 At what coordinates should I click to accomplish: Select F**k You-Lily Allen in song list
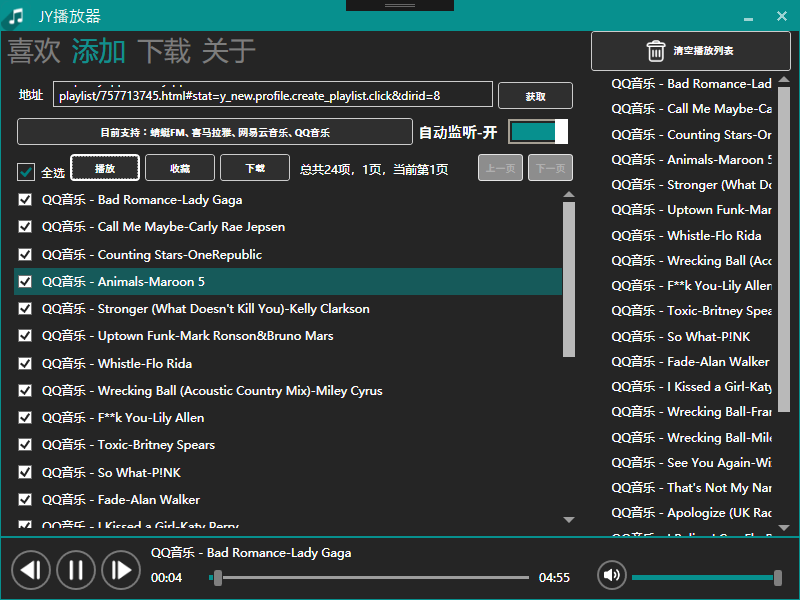click(288, 417)
